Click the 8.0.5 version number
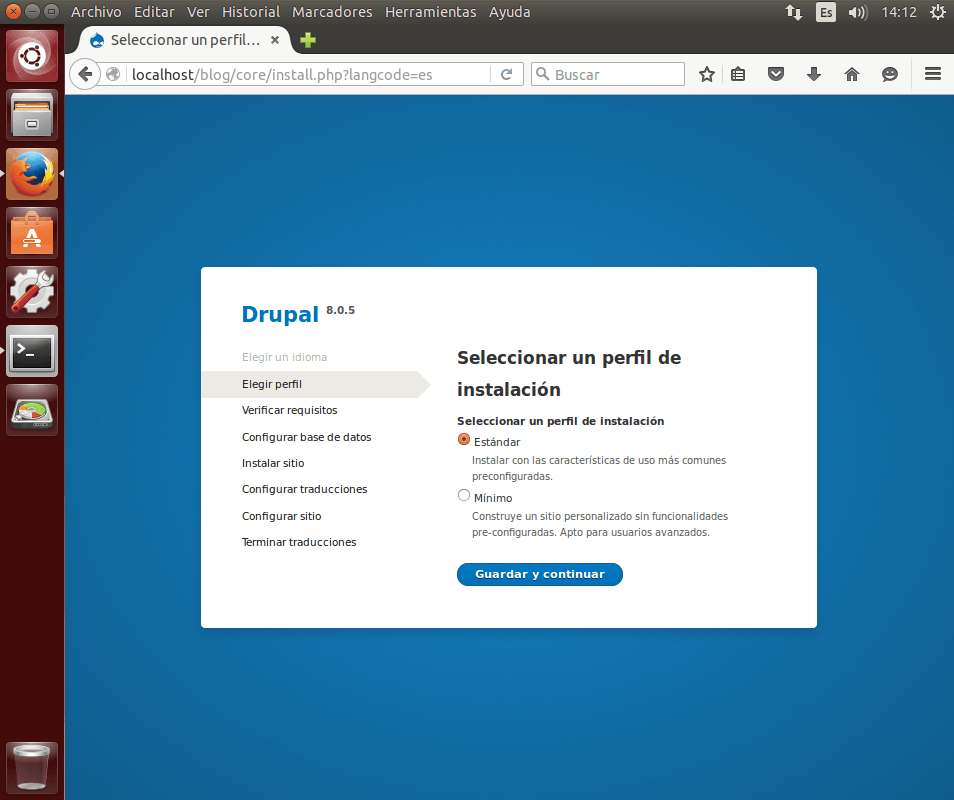 tap(340, 310)
